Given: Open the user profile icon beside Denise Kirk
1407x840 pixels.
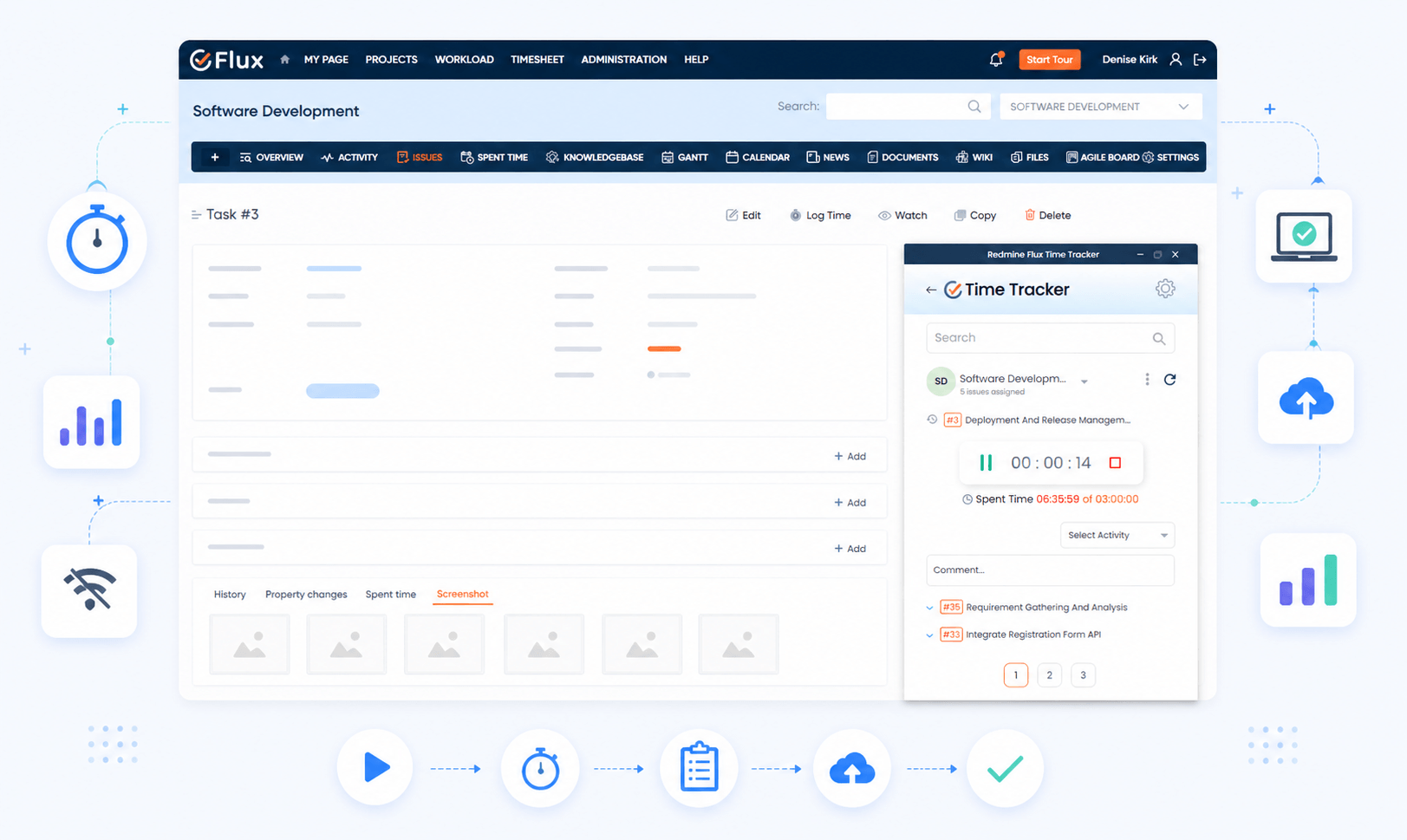Looking at the screenshot, I should click(x=1176, y=60).
